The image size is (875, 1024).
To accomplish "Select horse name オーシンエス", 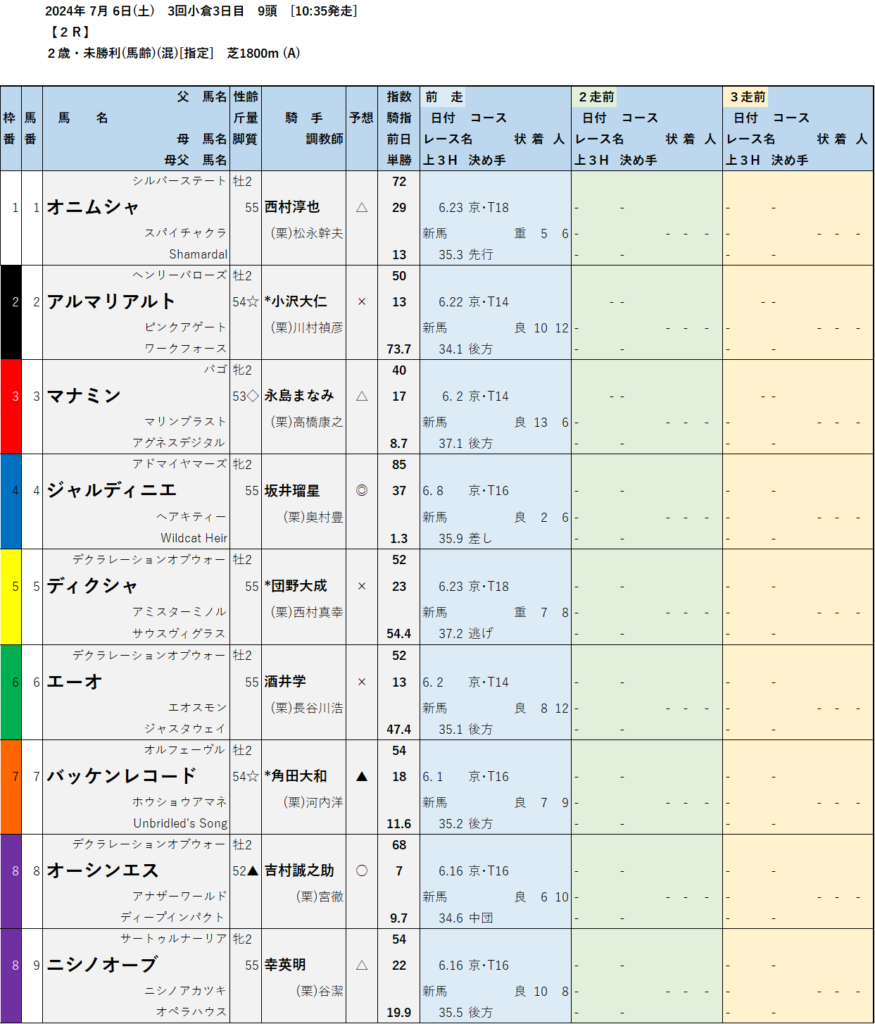I will [103, 870].
